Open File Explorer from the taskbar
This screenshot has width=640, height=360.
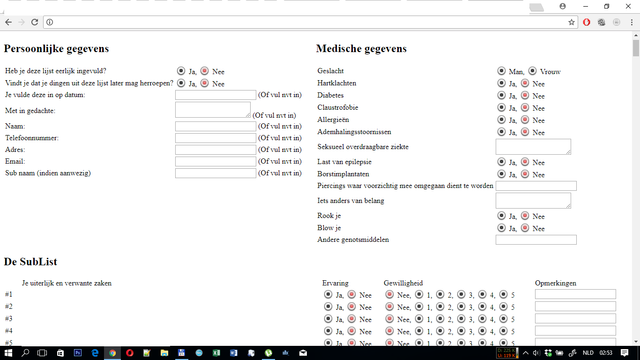coord(164,353)
